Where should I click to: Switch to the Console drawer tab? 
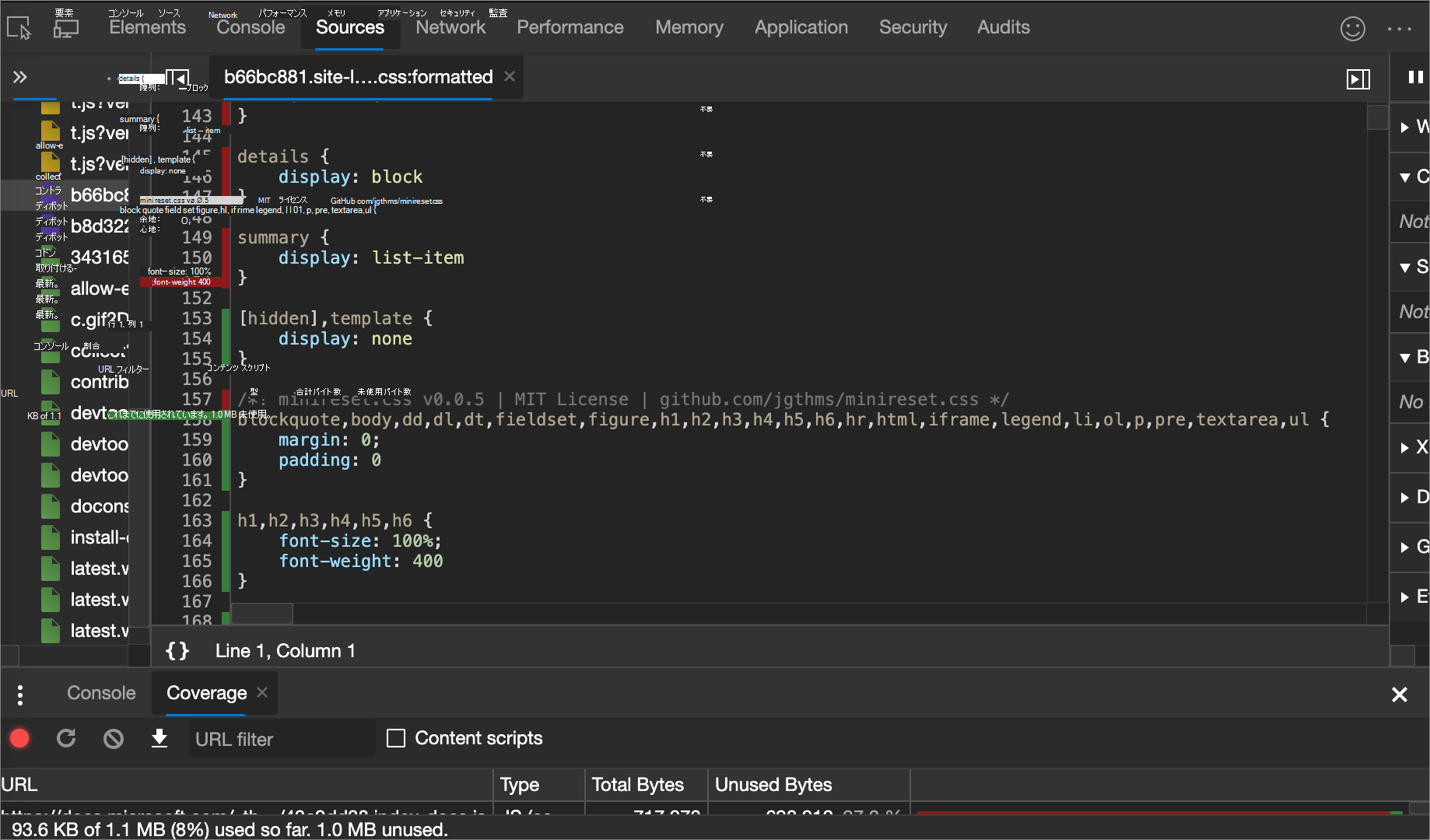pos(101,693)
